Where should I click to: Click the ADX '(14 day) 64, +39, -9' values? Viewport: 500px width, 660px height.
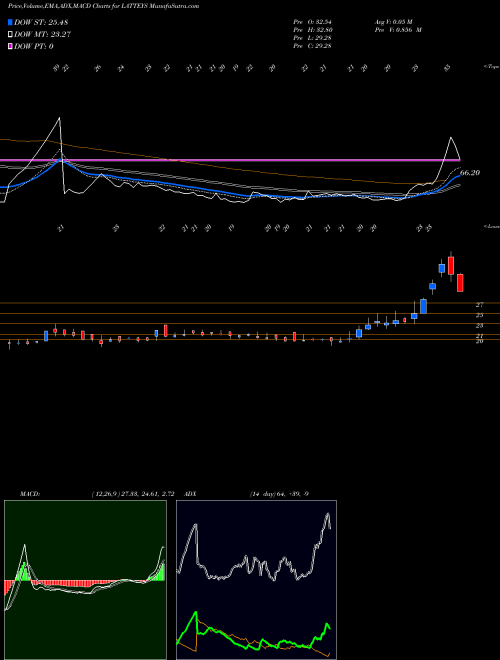click(279, 494)
